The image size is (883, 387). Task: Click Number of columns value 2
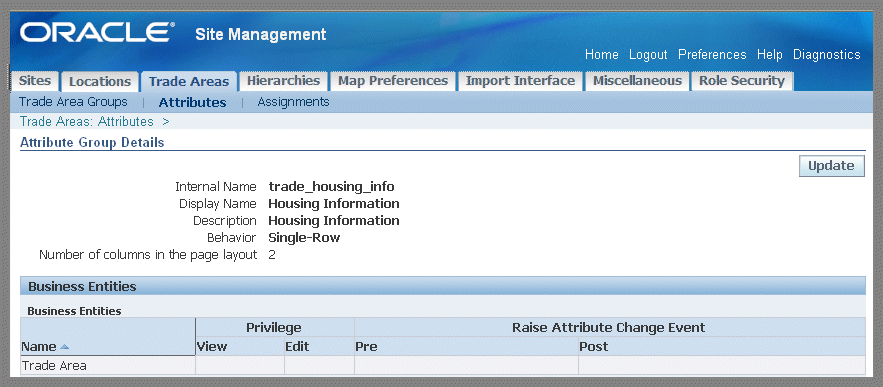click(272, 255)
